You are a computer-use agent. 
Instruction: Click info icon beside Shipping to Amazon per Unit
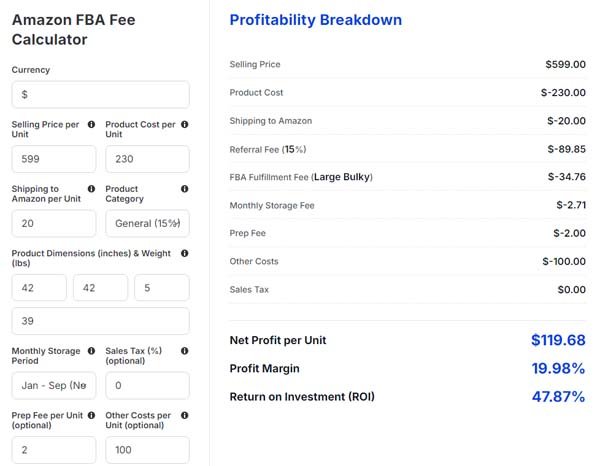[x=91, y=189]
